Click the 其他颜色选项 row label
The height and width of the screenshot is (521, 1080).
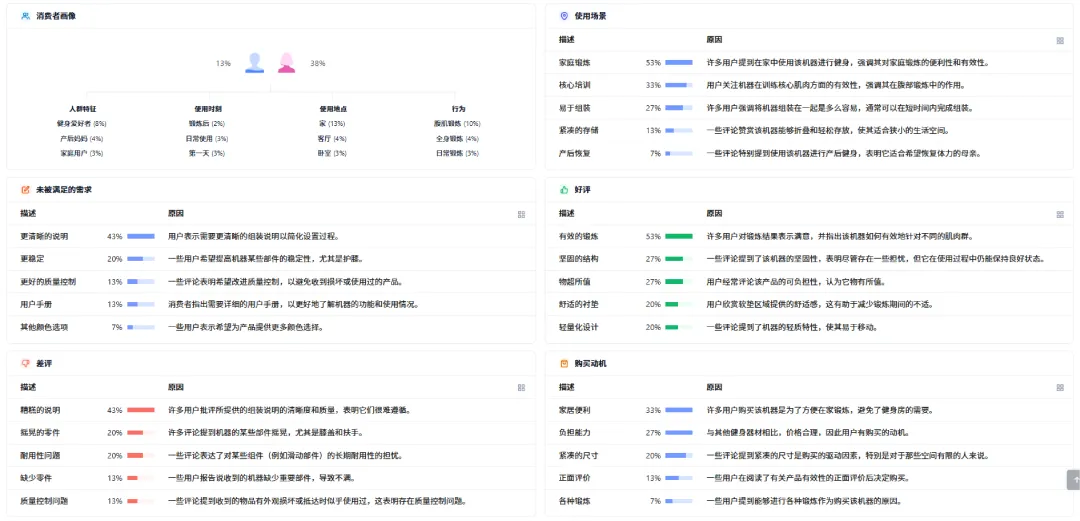[x=44, y=327]
